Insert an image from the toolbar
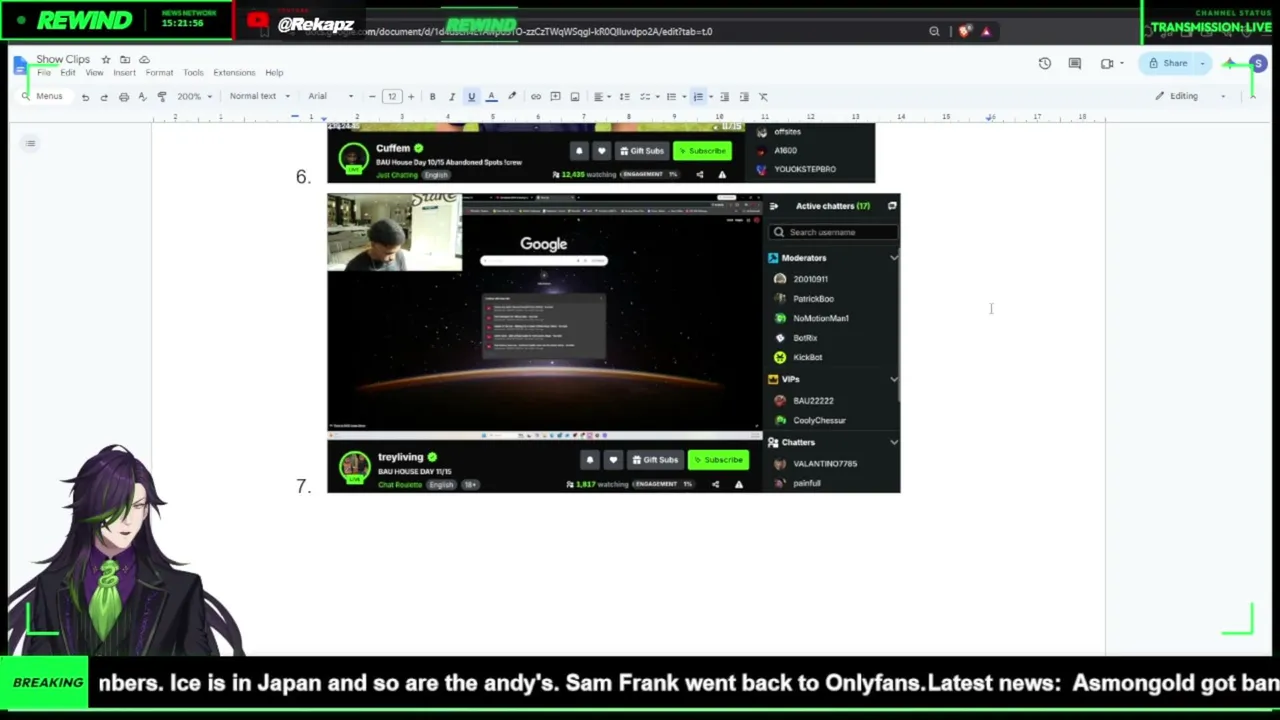The height and width of the screenshot is (720, 1280). click(575, 97)
